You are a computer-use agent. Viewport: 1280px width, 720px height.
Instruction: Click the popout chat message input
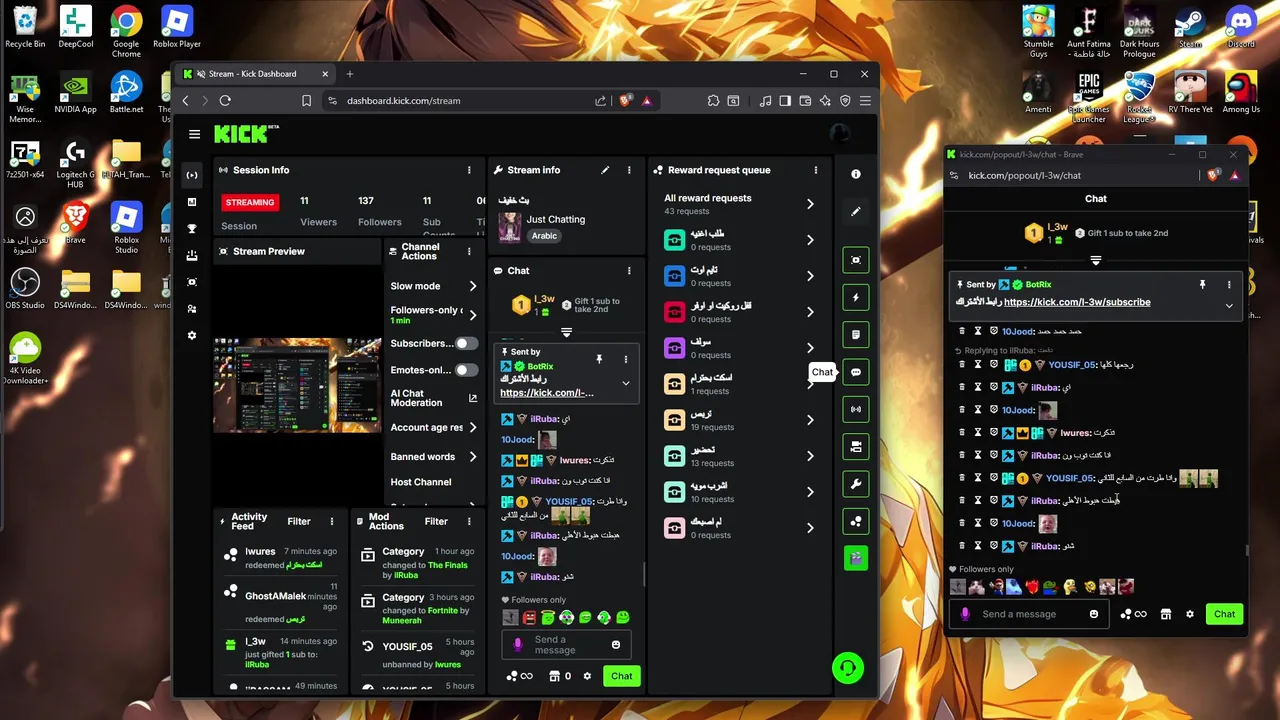pos(1027,614)
